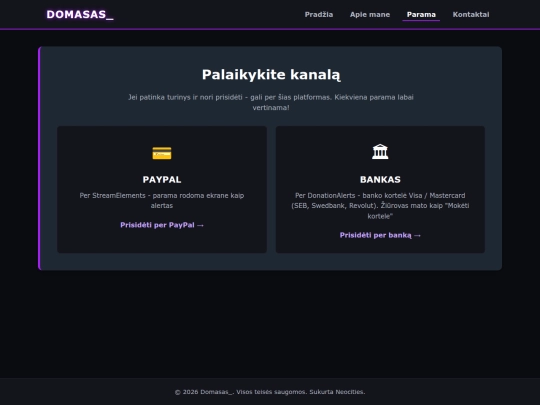Open the Pradžia menu item
The height and width of the screenshot is (405, 540).
point(319,14)
